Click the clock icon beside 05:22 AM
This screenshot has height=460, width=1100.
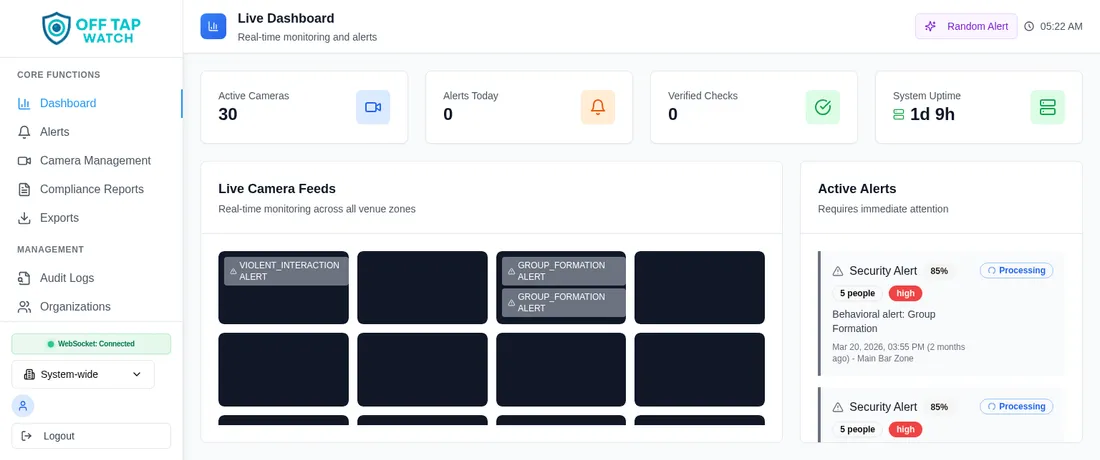[1029, 27]
